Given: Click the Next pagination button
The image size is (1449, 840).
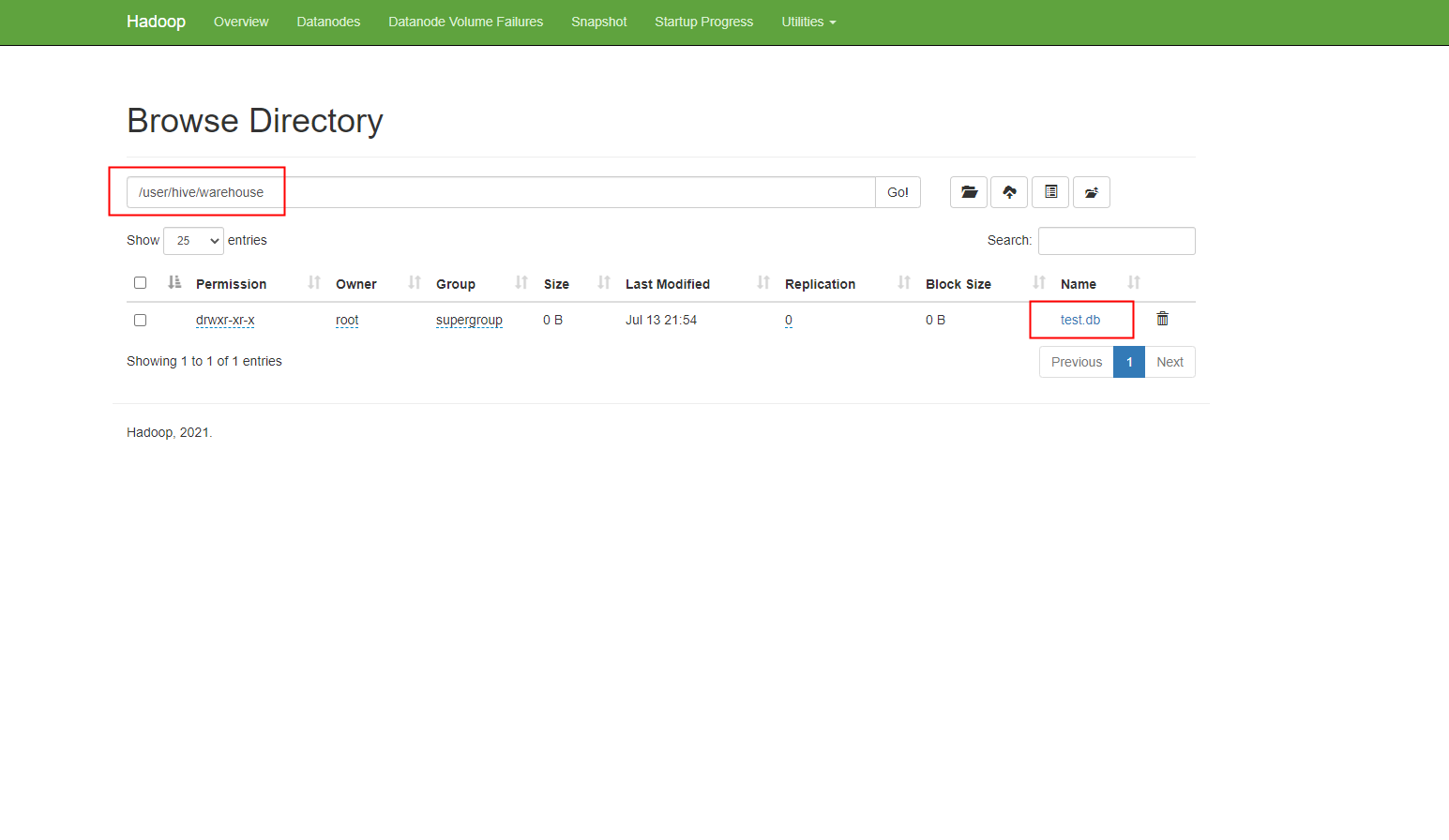Looking at the screenshot, I should [x=1170, y=362].
